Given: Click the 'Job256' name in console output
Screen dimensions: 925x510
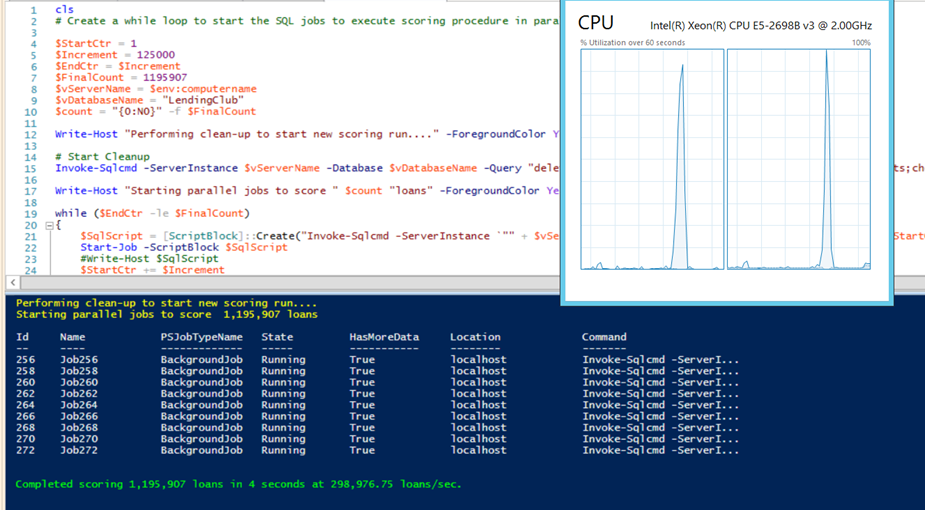Looking at the screenshot, I should pyautogui.click(x=79, y=360).
